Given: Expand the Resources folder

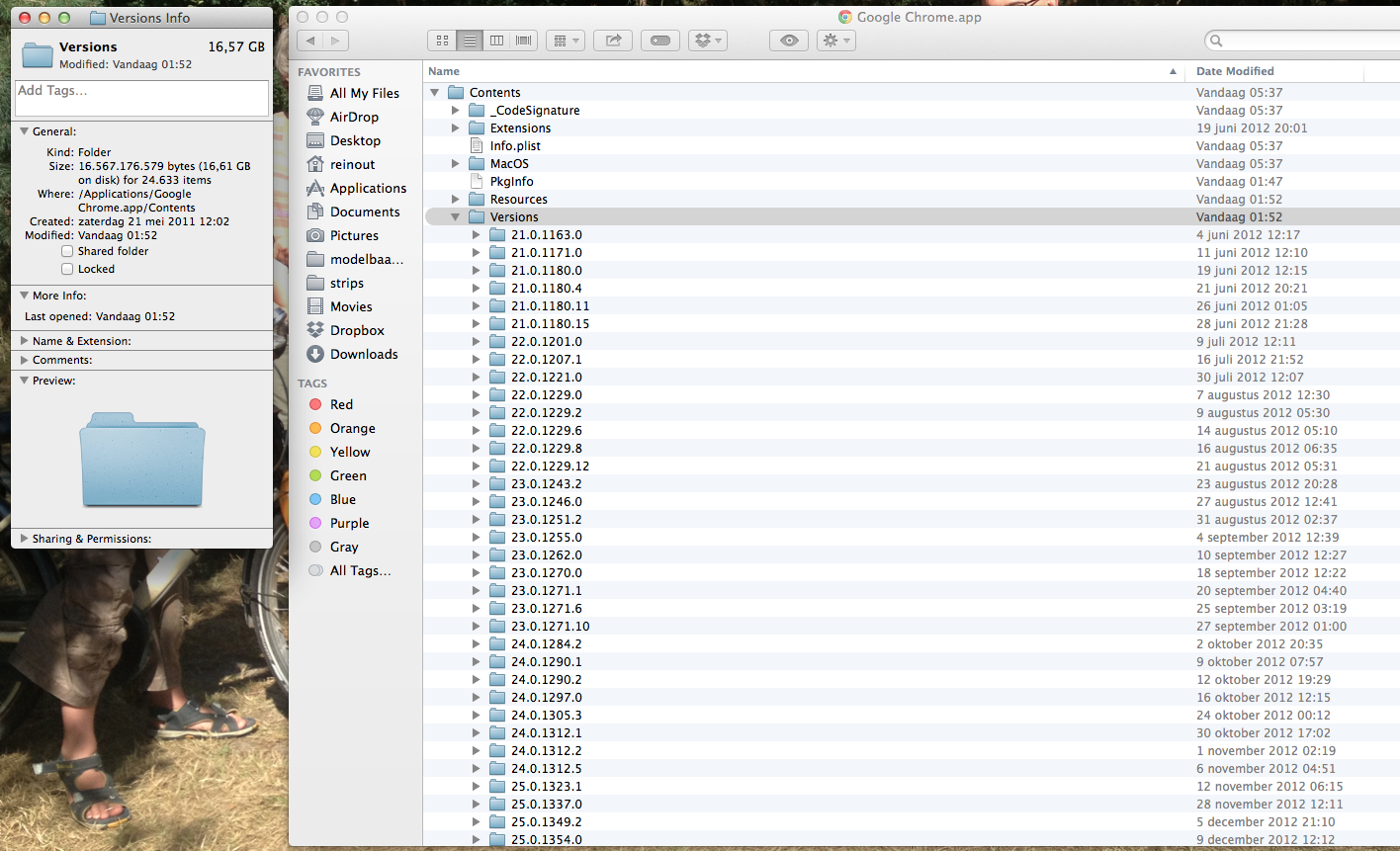Looking at the screenshot, I should click(456, 200).
